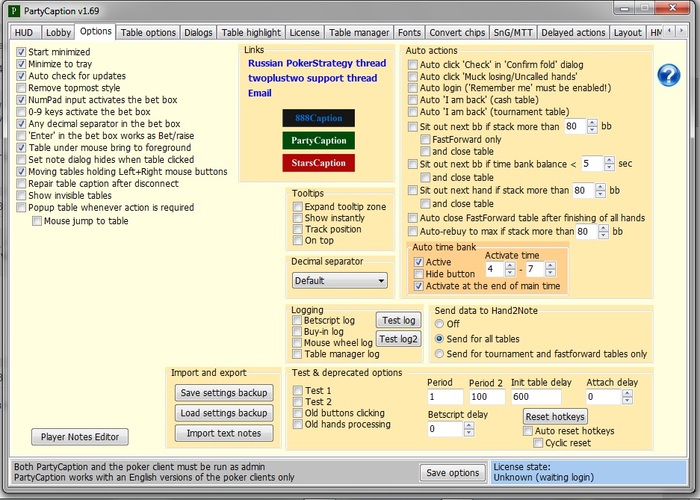Toggle Start minimized checkbox
Screen dimensions: 700x500
pos(21,52)
